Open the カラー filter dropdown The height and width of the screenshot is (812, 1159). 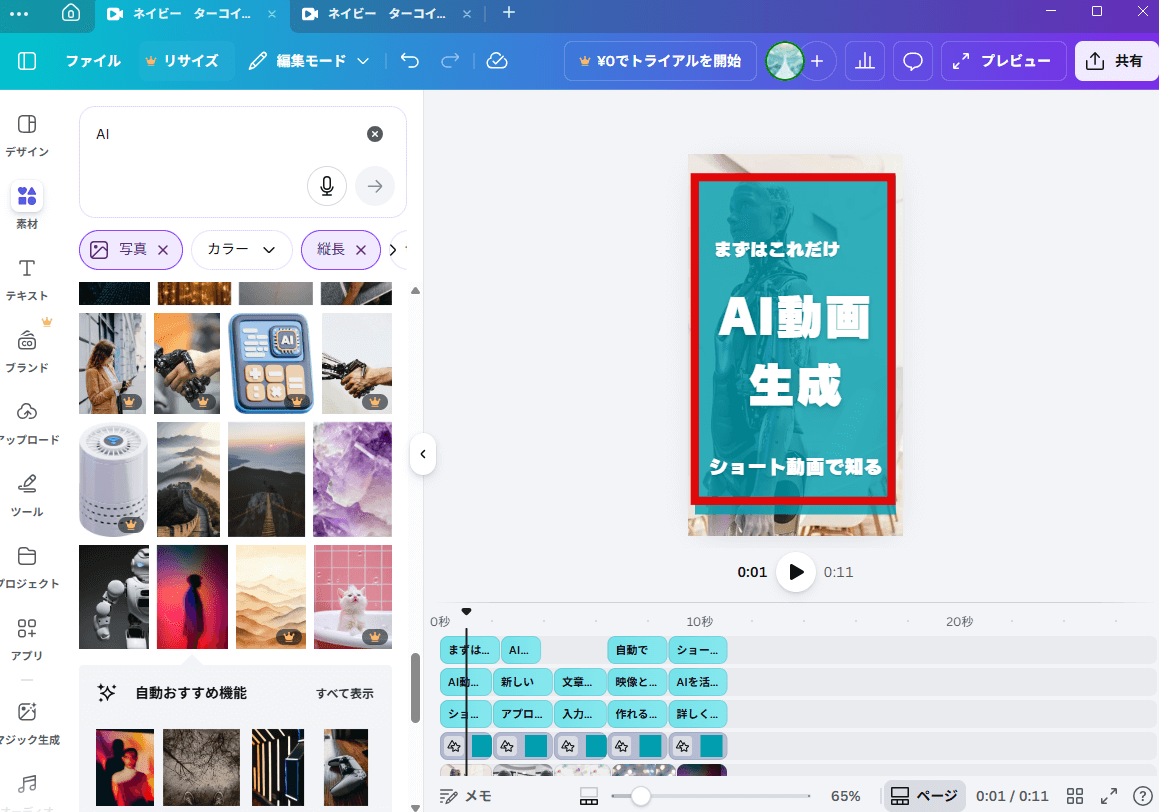pos(241,249)
